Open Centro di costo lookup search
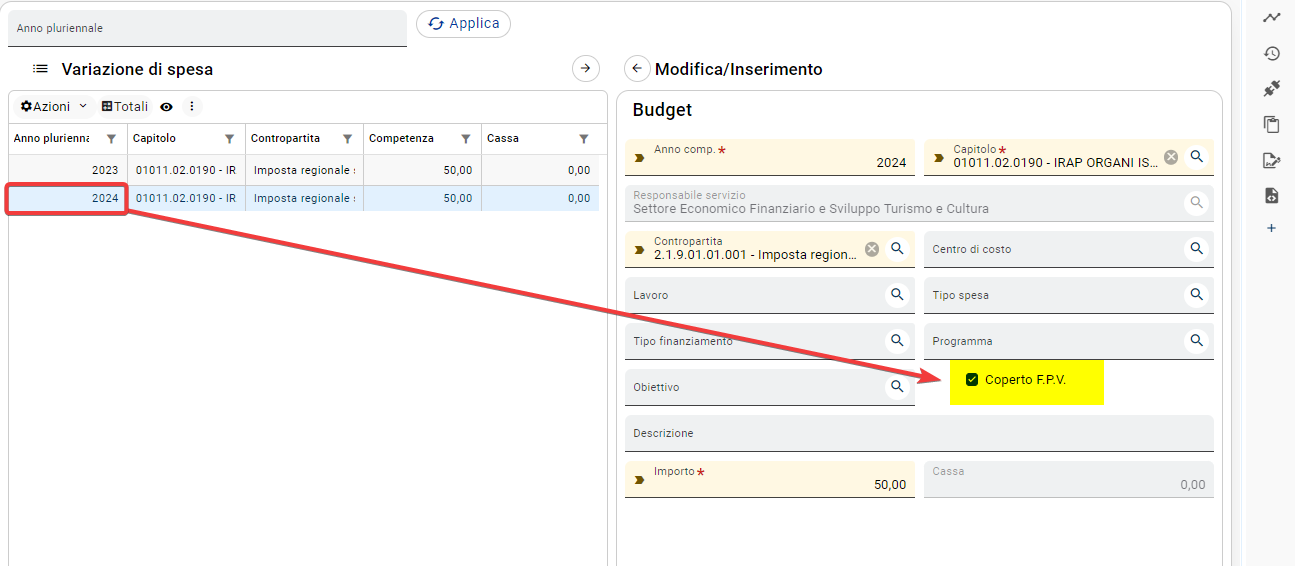The height and width of the screenshot is (566, 1295). point(1197,249)
